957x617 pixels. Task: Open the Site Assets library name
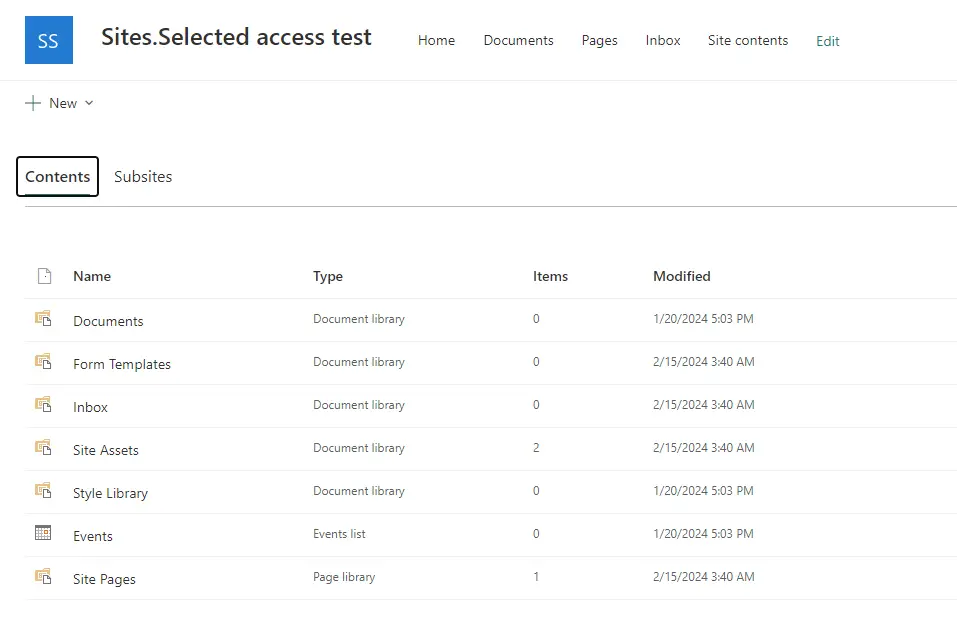[106, 450]
